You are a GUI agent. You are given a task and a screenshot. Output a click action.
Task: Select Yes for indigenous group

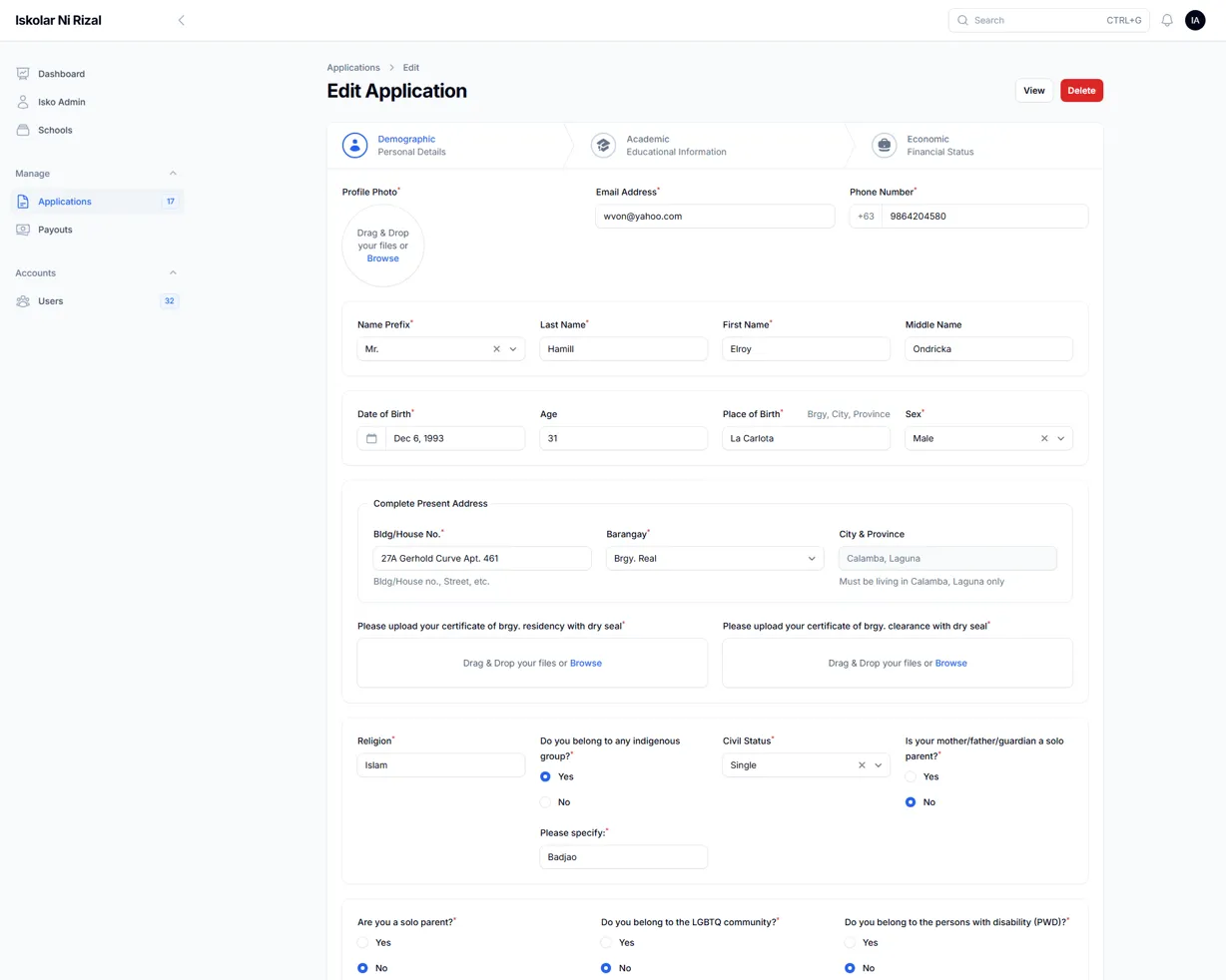[x=545, y=776]
